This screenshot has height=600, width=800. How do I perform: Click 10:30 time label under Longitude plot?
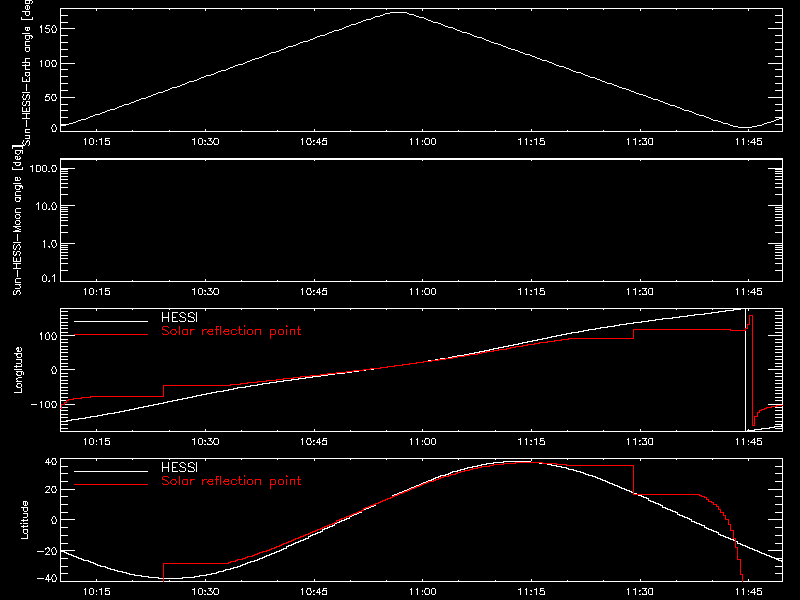tap(205, 442)
